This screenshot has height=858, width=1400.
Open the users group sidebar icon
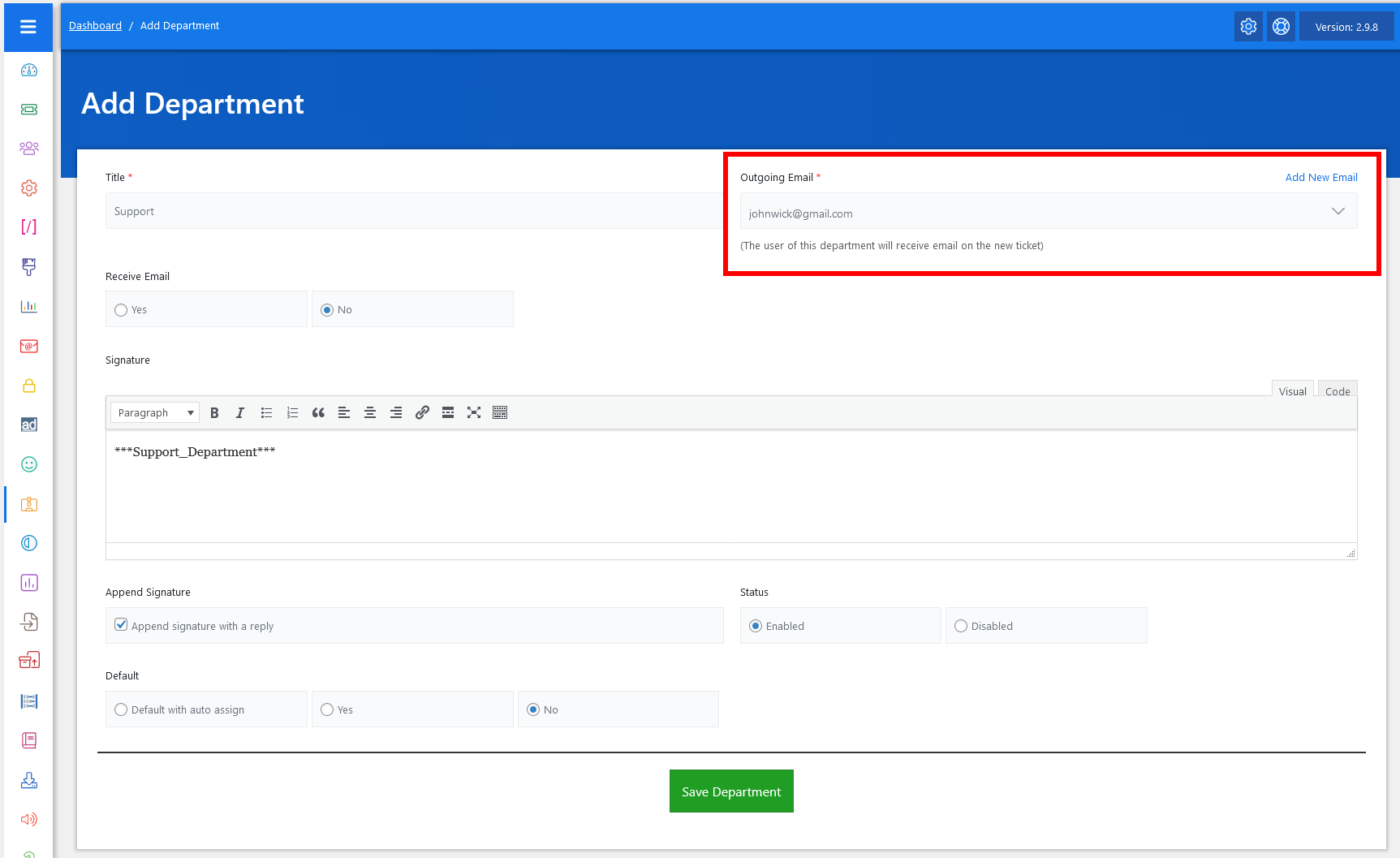[29, 149]
